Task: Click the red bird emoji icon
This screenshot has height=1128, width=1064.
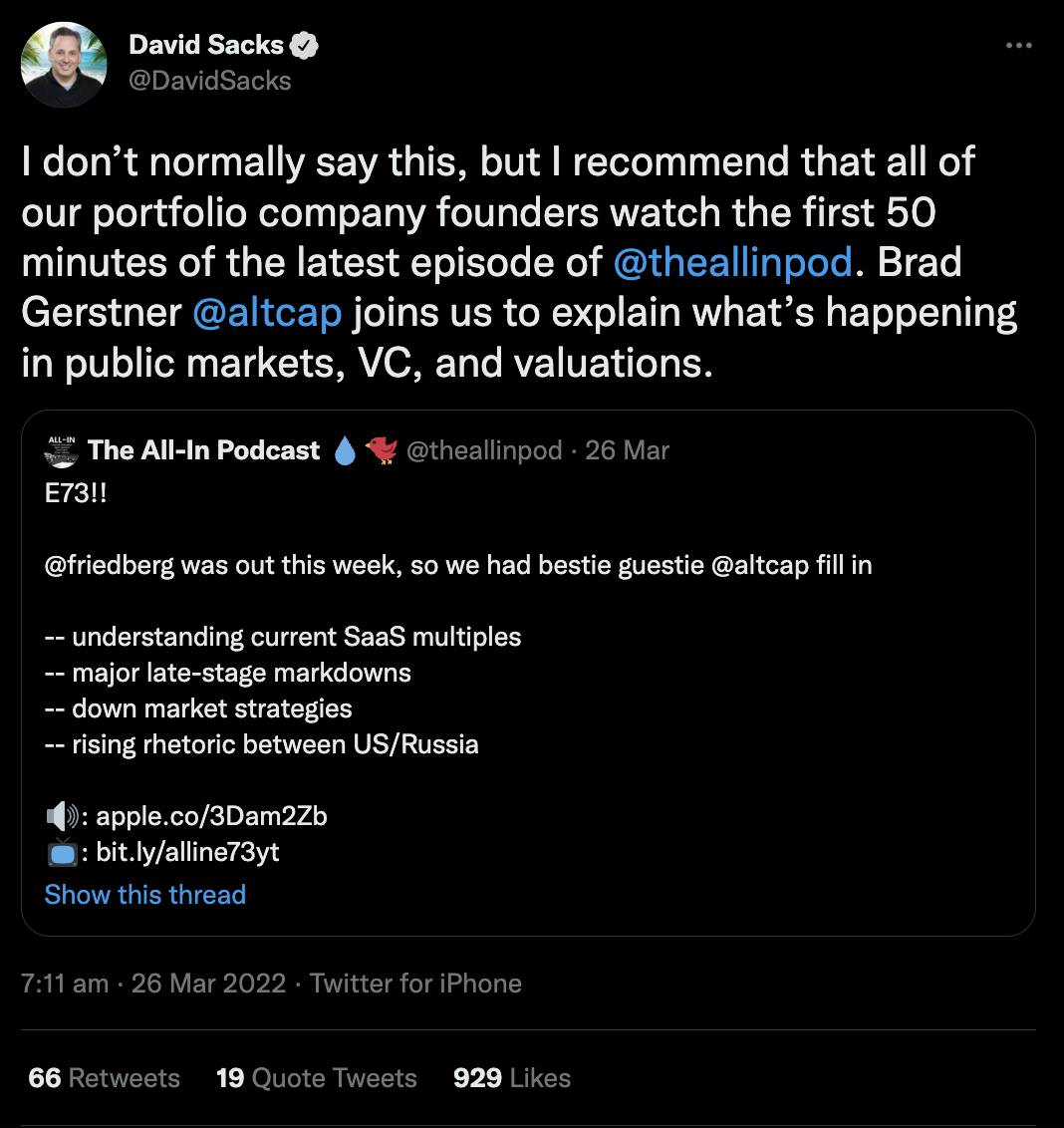Action: coord(380,450)
